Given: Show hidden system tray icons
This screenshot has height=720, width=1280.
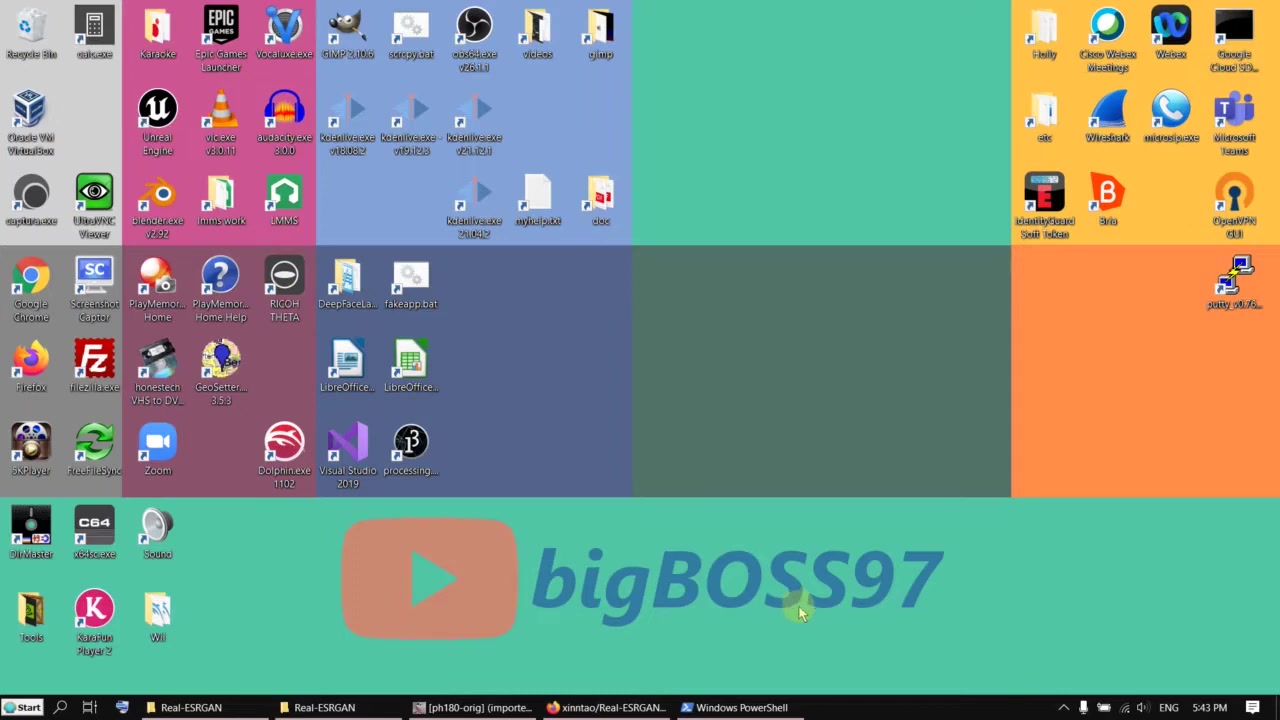Looking at the screenshot, I should click(1063, 707).
